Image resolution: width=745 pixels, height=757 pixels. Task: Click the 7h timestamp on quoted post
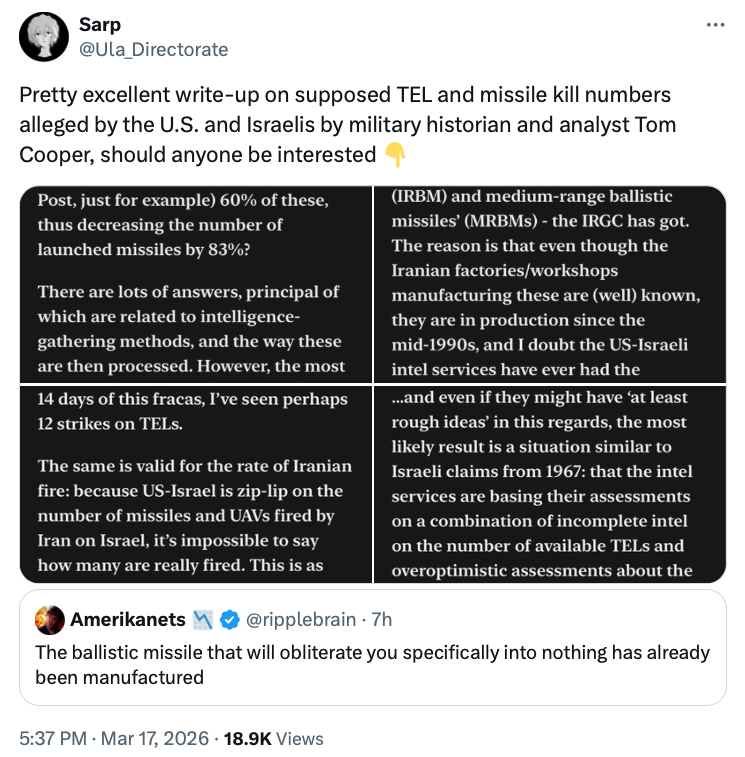pos(382,620)
